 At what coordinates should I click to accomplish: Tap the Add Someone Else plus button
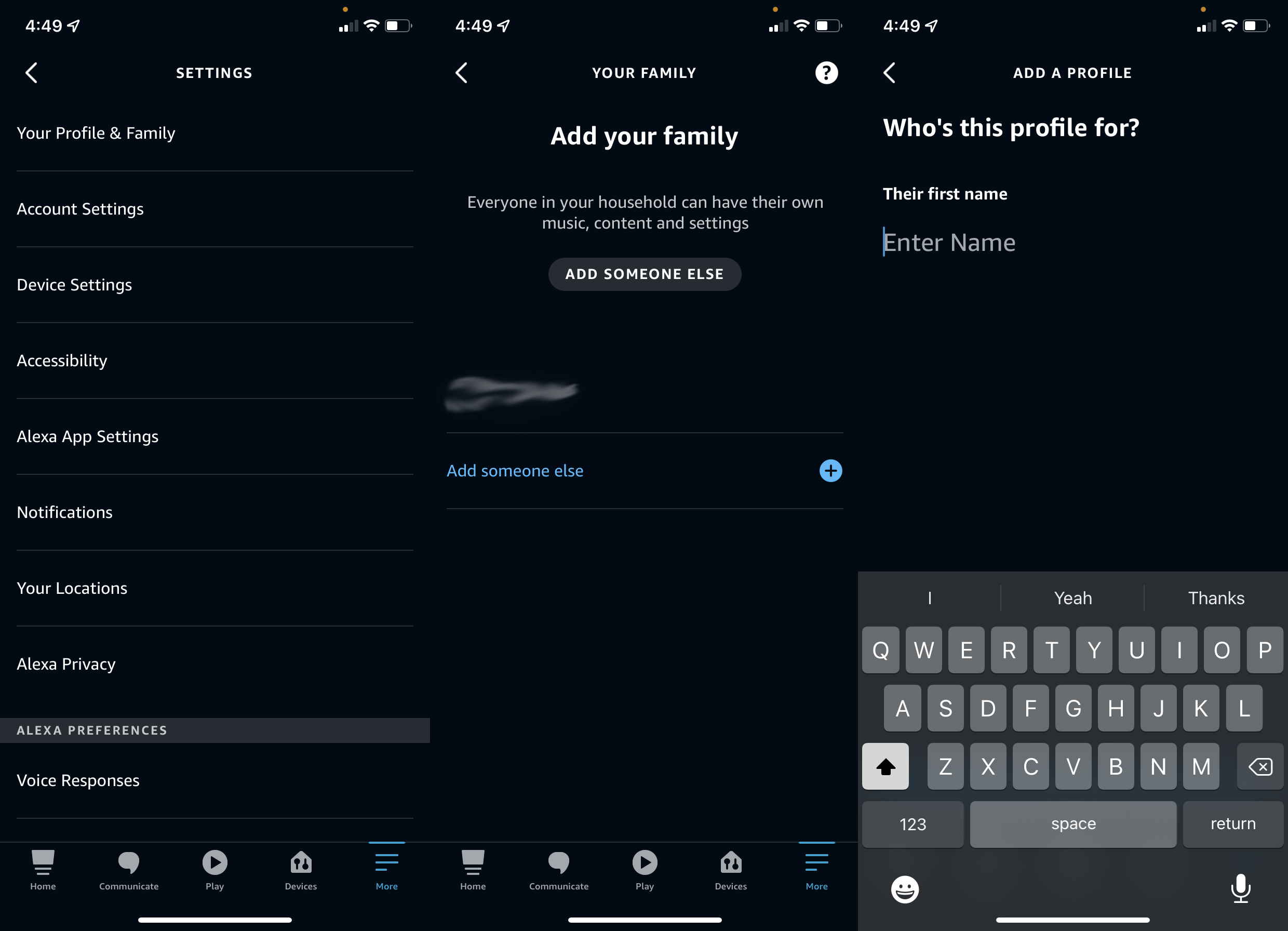(830, 471)
